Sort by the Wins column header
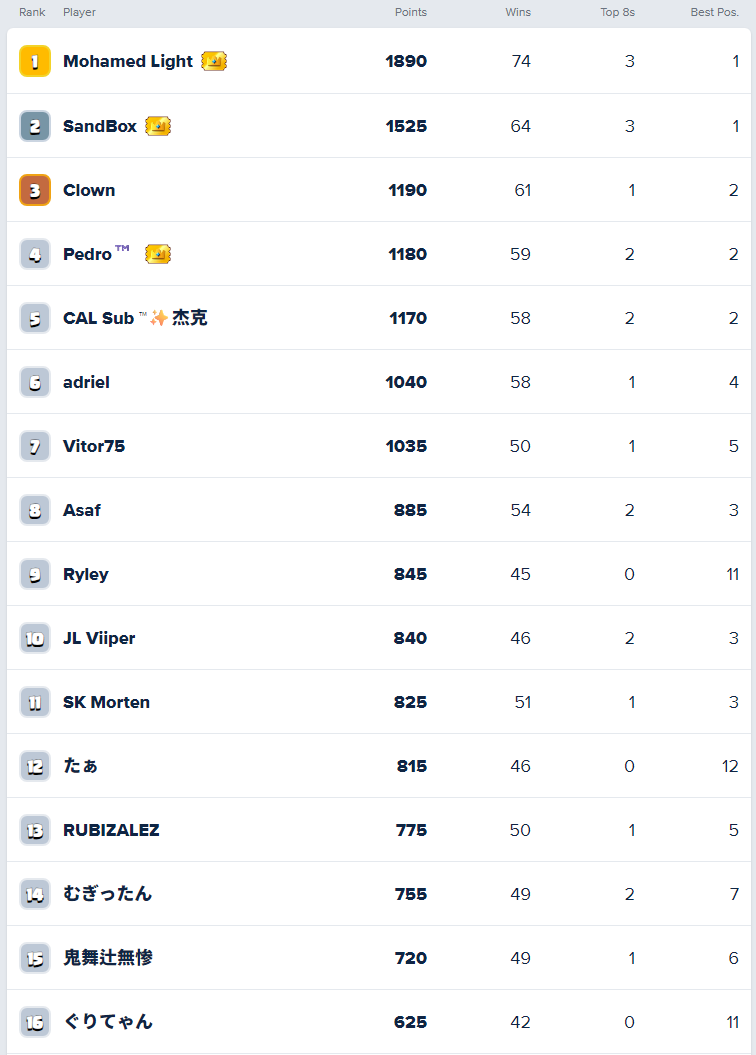Image resolution: width=756 pixels, height=1055 pixels. 518,12
